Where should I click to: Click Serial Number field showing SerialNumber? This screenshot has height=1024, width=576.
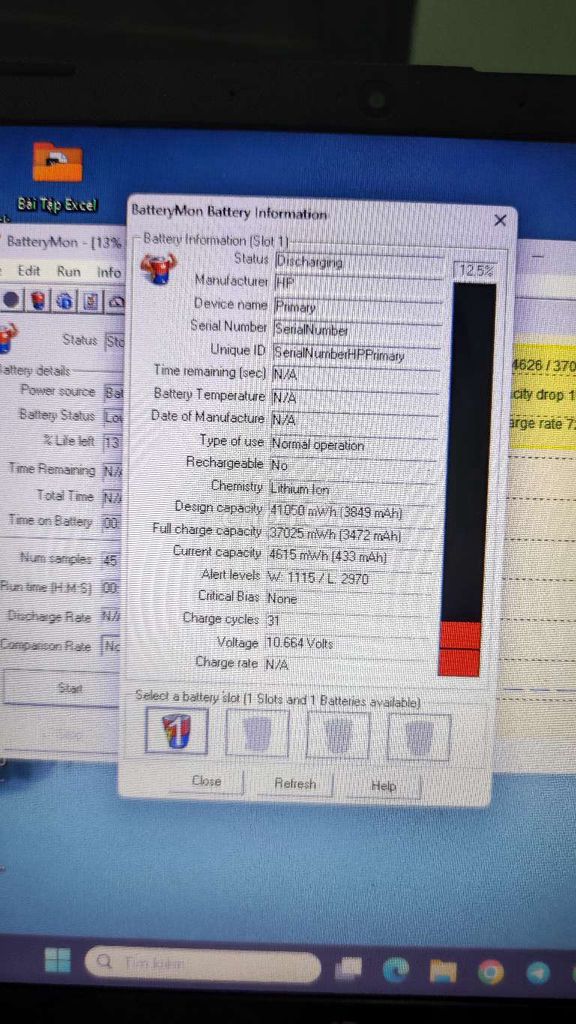tap(357, 330)
